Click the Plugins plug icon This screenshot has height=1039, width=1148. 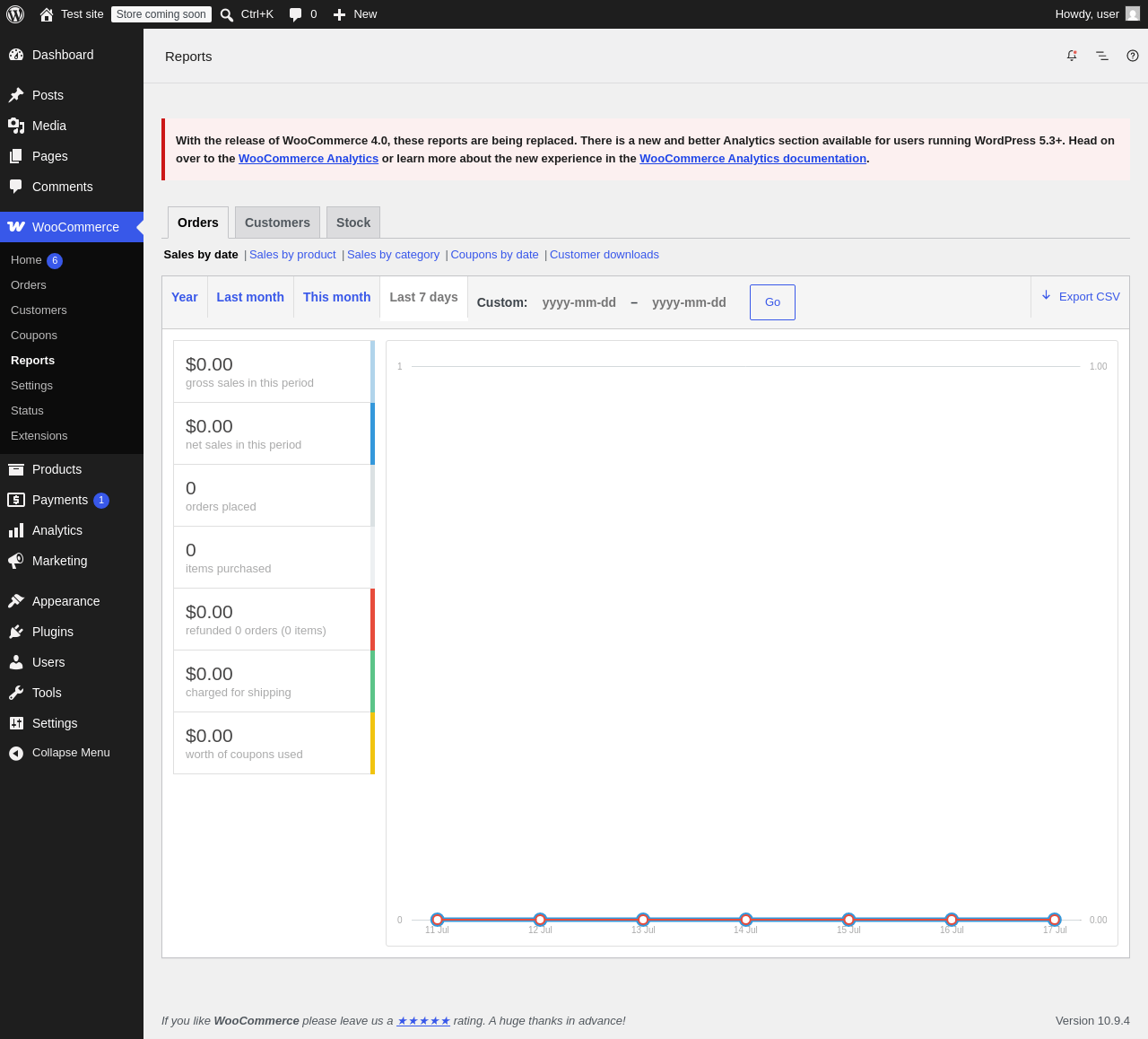(16, 632)
